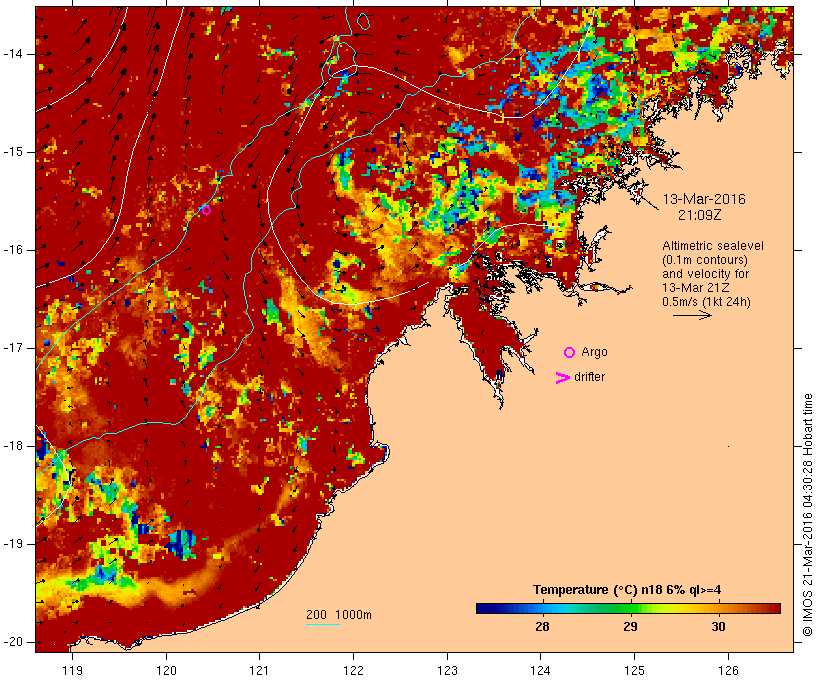
Task: Click the 'Temperature (°C) n18 6% ql>=4' title
Action: click(x=627, y=590)
